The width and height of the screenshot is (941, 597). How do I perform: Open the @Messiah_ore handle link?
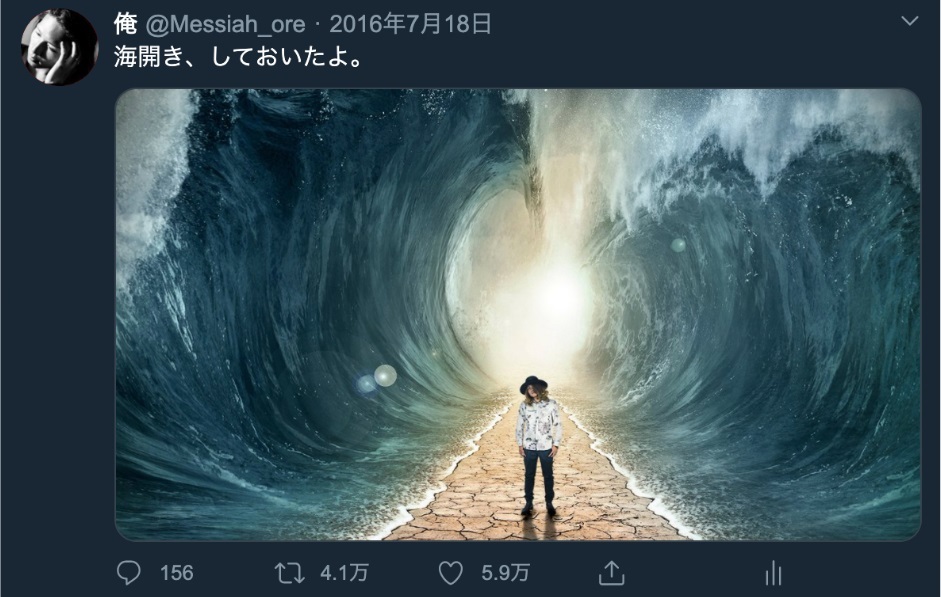click(226, 25)
